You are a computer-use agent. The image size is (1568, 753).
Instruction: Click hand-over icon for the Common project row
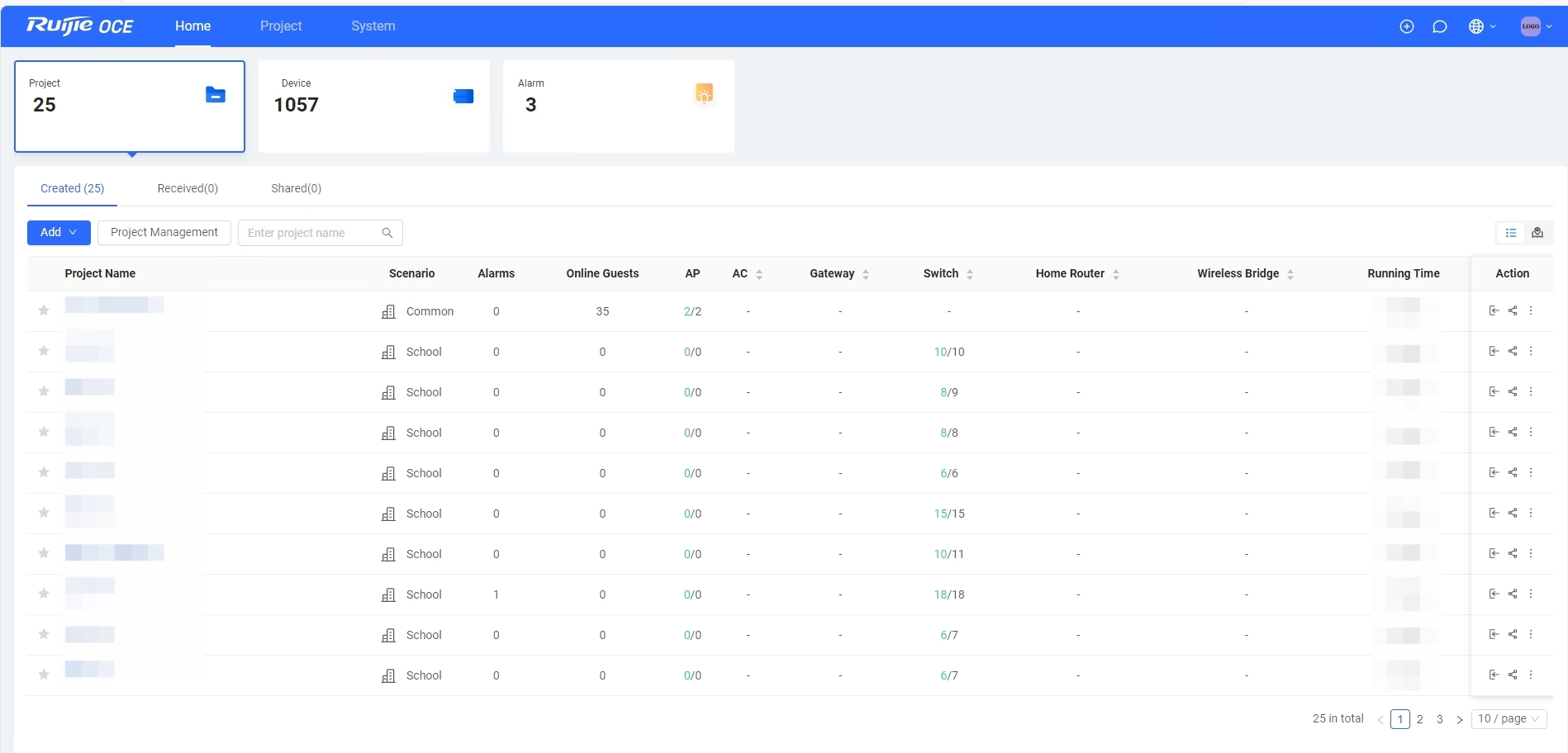pos(1494,310)
